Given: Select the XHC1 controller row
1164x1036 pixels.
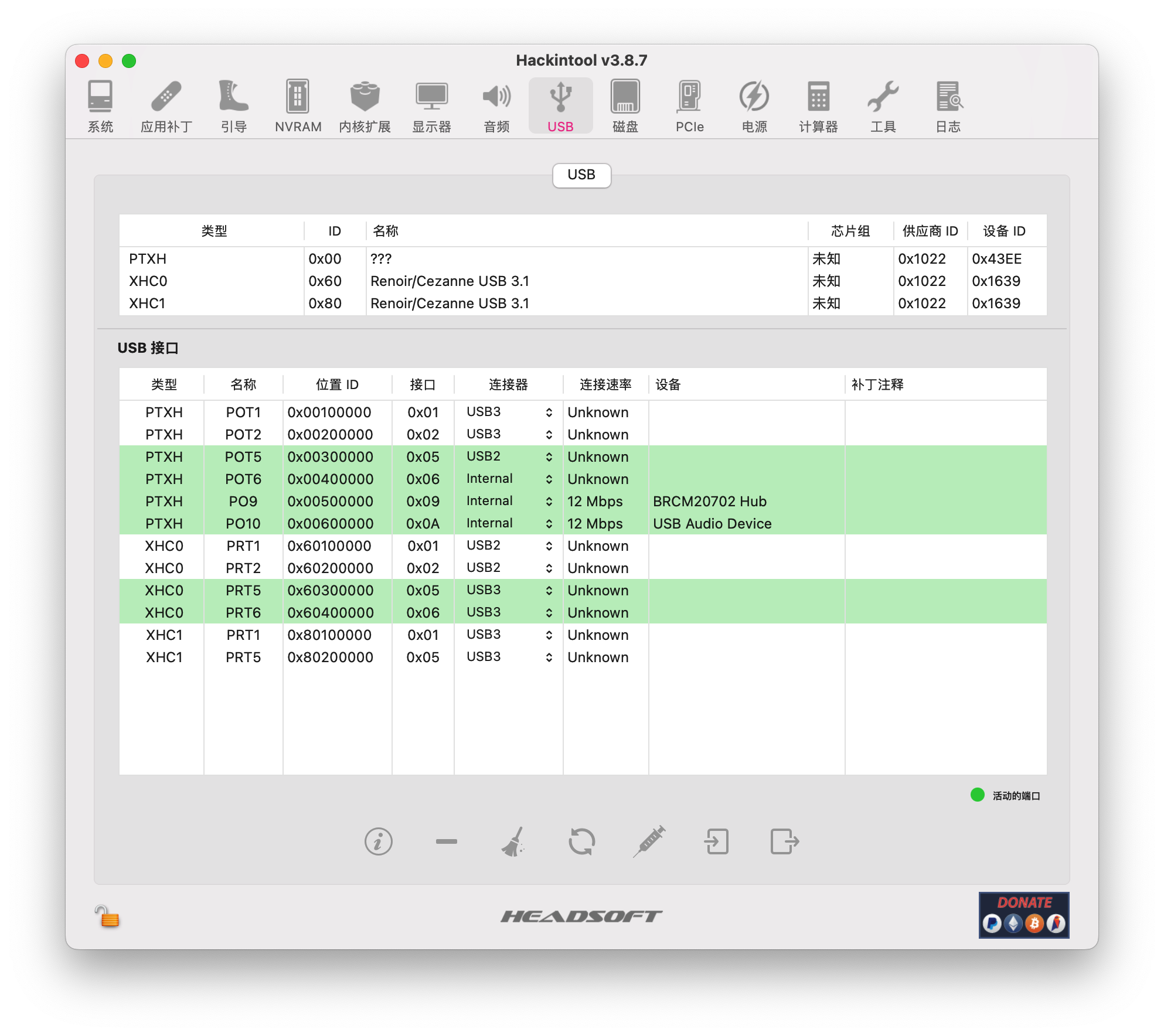Looking at the screenshot, I should [x=583, y=303].
